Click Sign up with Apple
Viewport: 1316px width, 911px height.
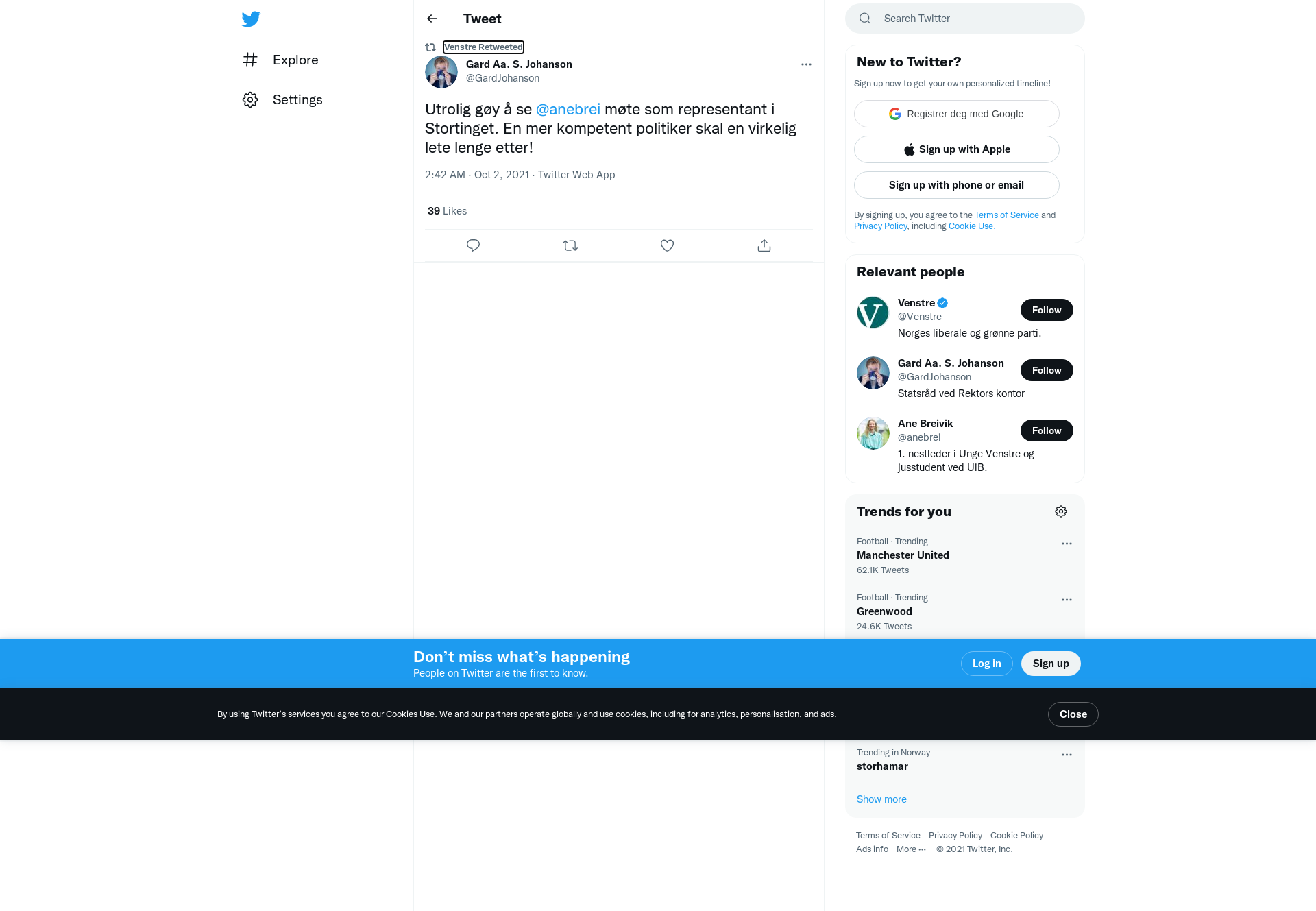957,149
